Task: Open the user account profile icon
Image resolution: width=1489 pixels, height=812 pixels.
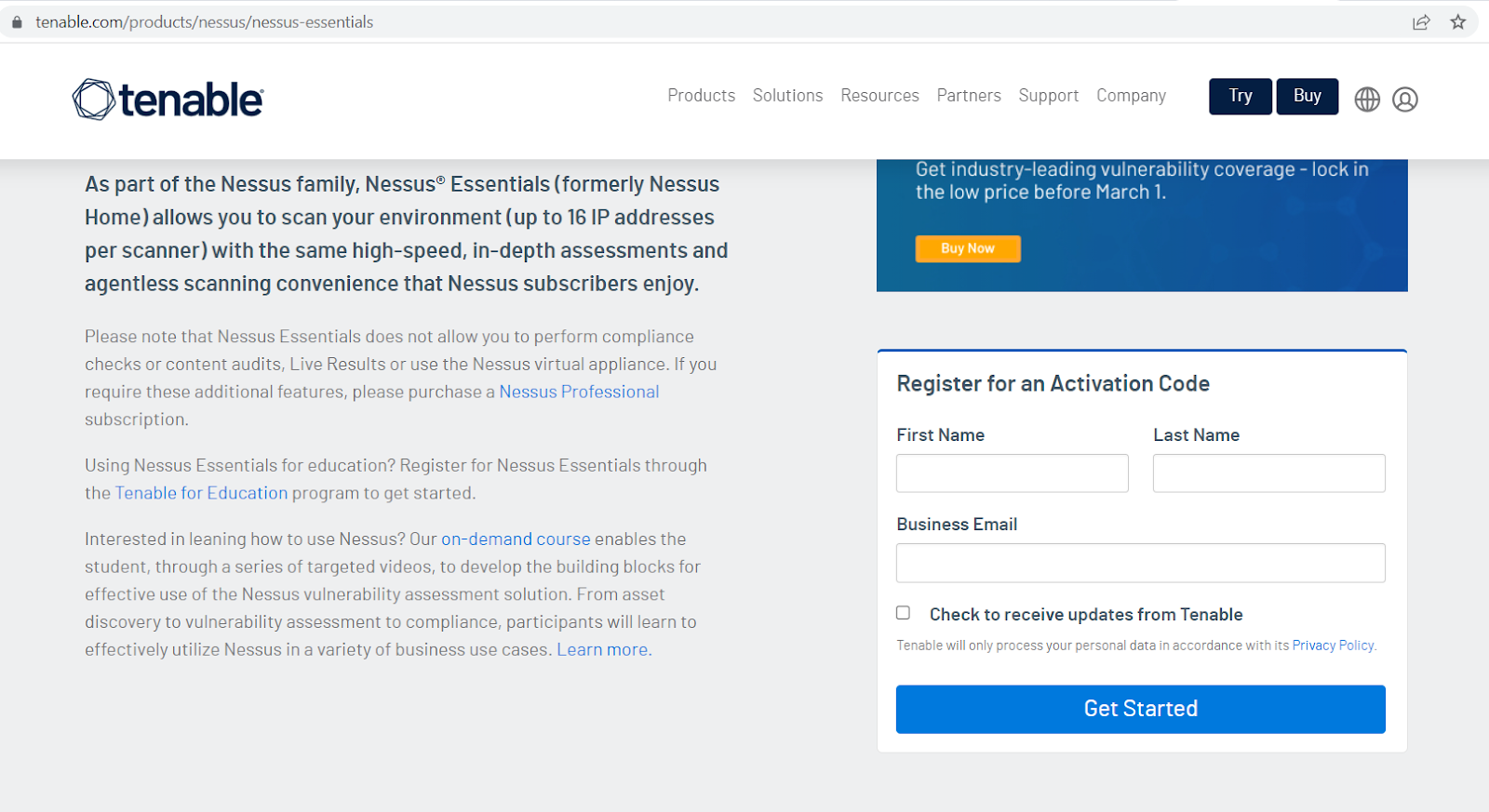Action: (1405, 100)
